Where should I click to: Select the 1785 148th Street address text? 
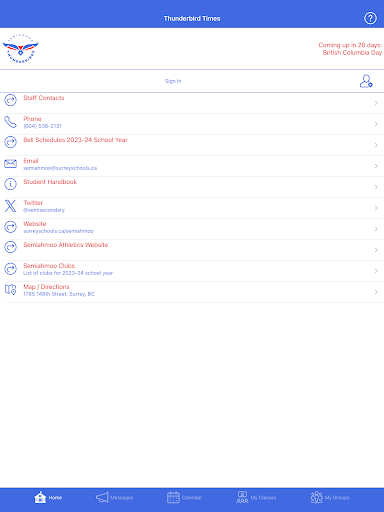pyautogui.click(x=59, y=294)
